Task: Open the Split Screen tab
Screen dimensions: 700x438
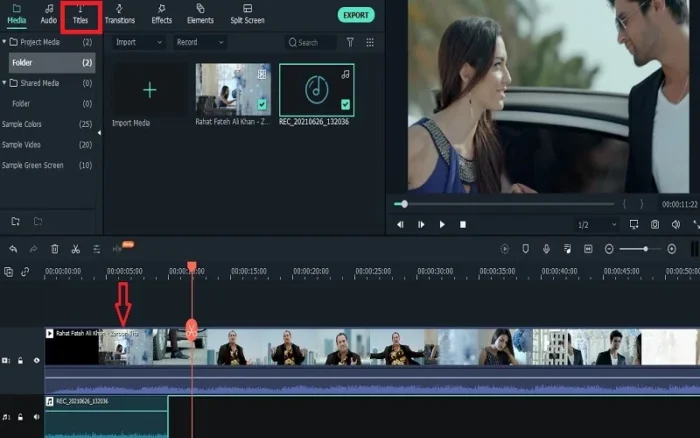Action: [x=247, y=14]
